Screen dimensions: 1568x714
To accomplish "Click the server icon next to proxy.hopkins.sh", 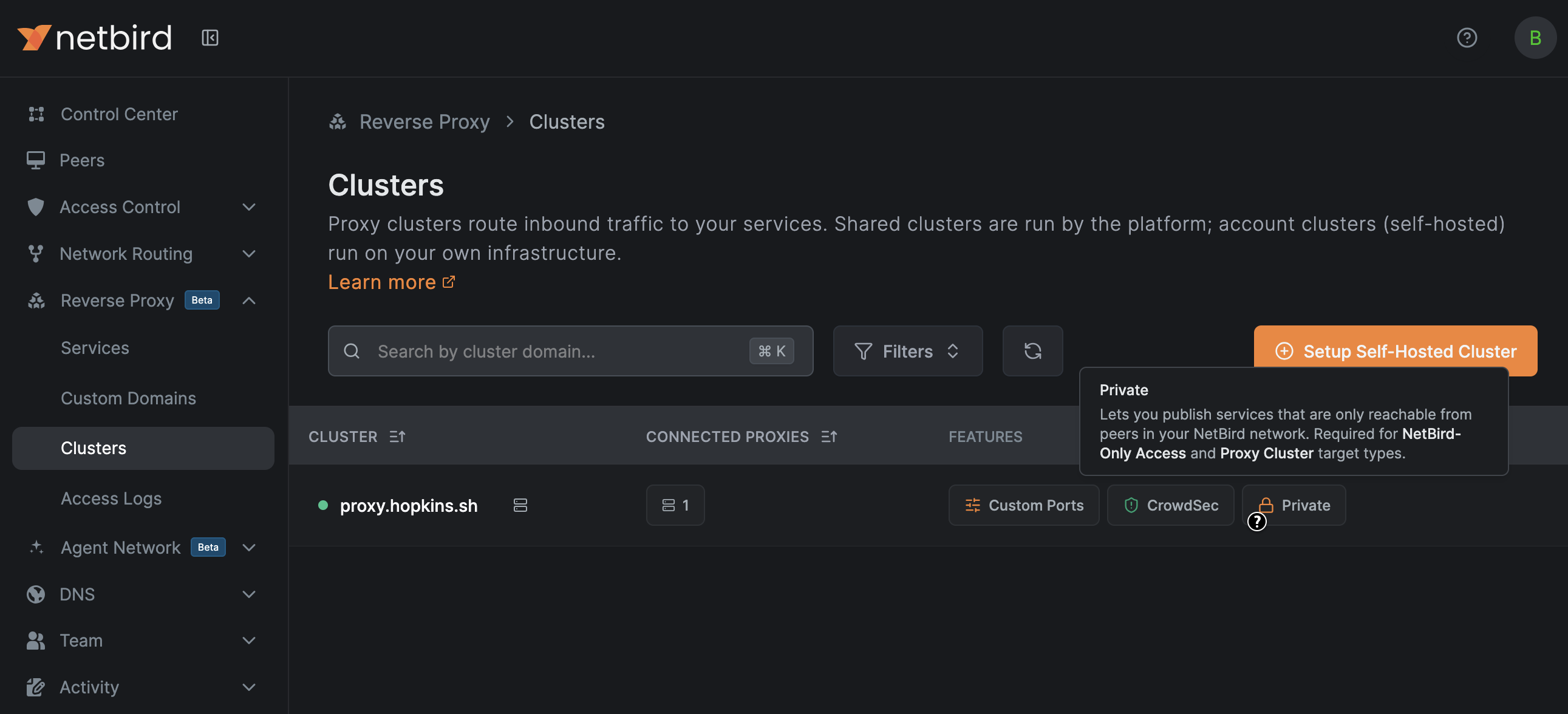I will [x=520, y=505].
